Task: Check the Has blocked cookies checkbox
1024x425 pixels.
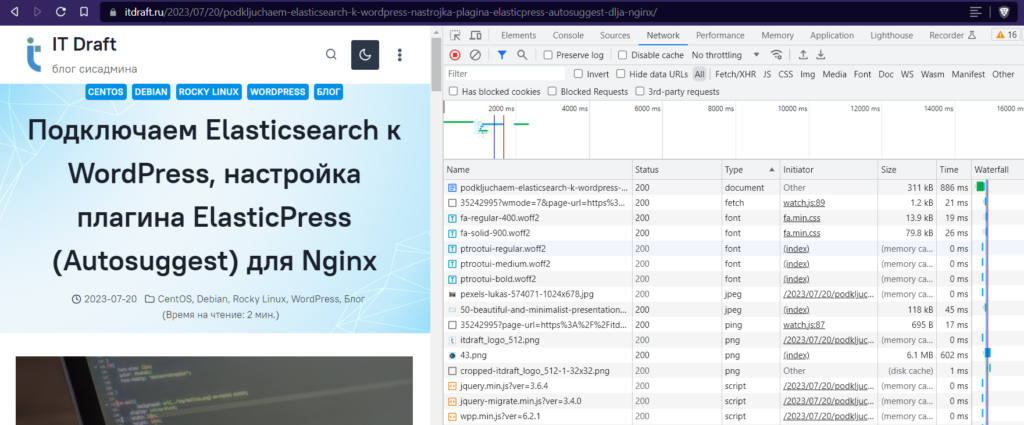Action: pyautogui.click(x=453, y=91)
